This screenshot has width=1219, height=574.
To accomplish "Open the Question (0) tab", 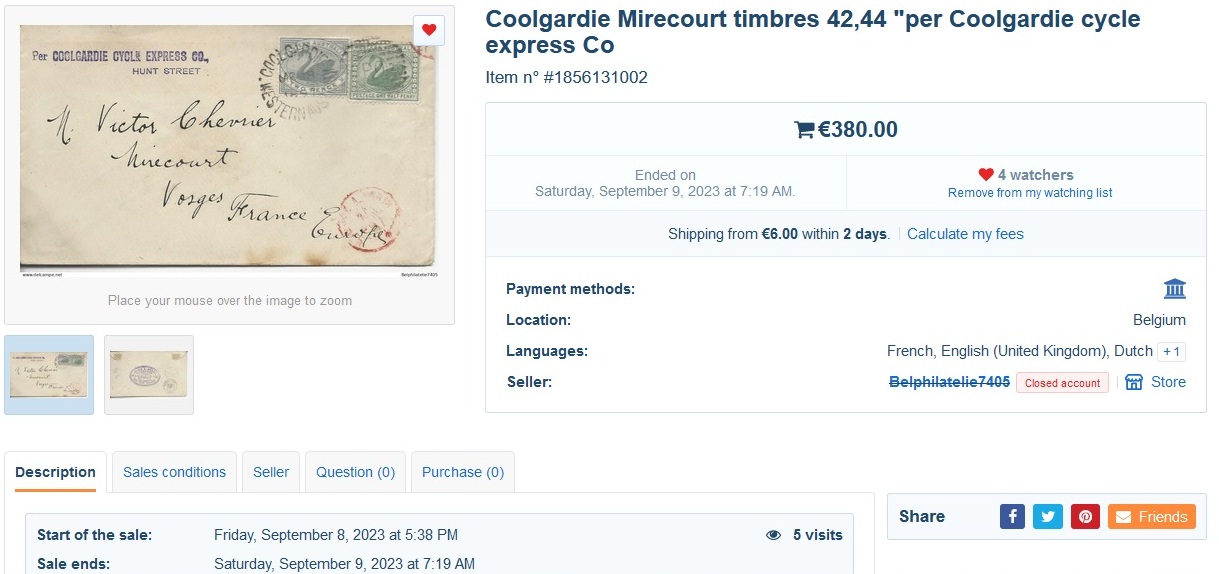I will click(x=356, y=472).
